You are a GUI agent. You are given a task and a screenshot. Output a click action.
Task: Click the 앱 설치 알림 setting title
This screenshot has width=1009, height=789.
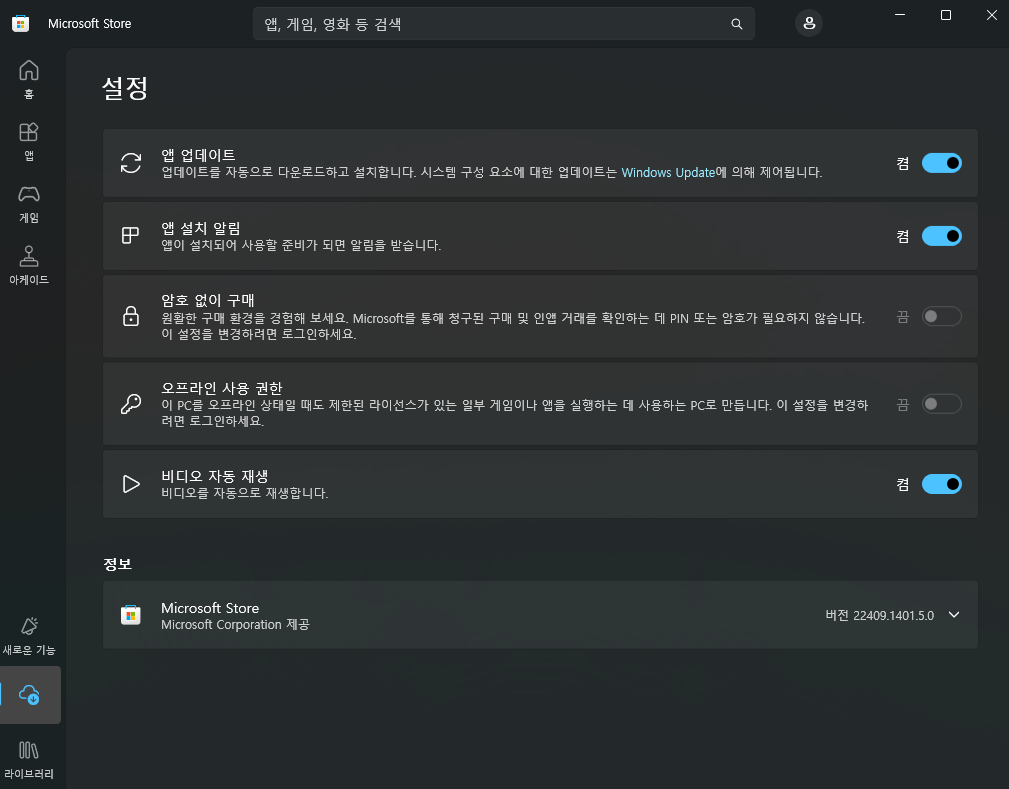[201, 228]
